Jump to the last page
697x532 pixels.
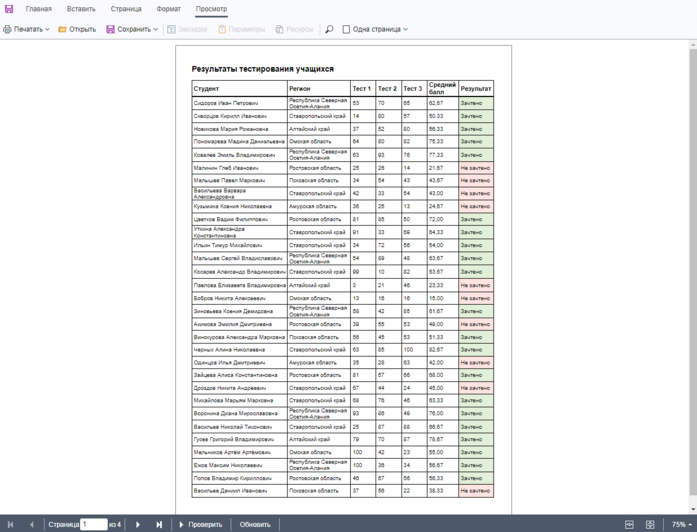pos(159,524)
